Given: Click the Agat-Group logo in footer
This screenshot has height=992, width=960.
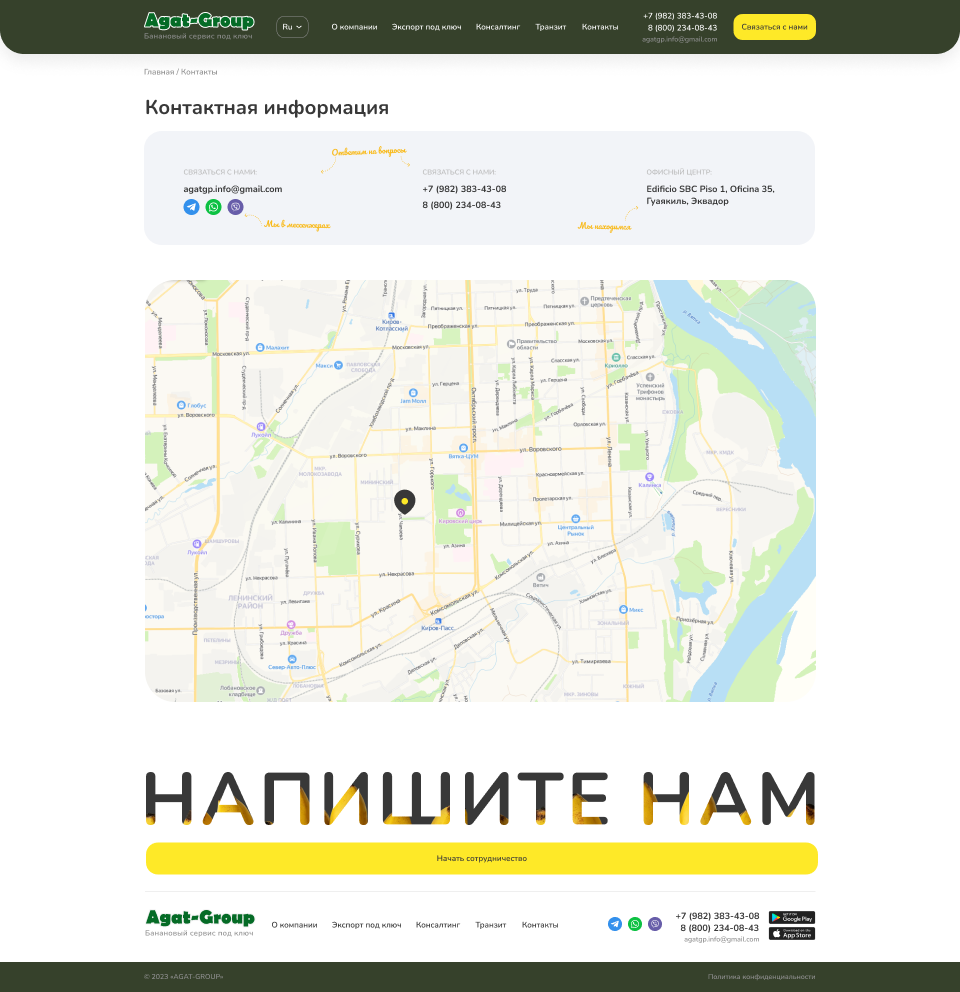Looking at the screenshot, I should coord(200,918).
